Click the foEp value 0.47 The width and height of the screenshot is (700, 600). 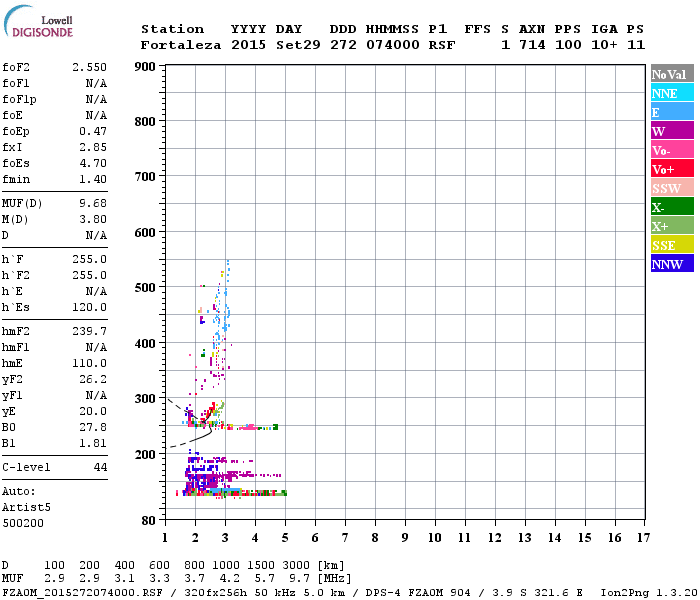[x=93, y=131]
